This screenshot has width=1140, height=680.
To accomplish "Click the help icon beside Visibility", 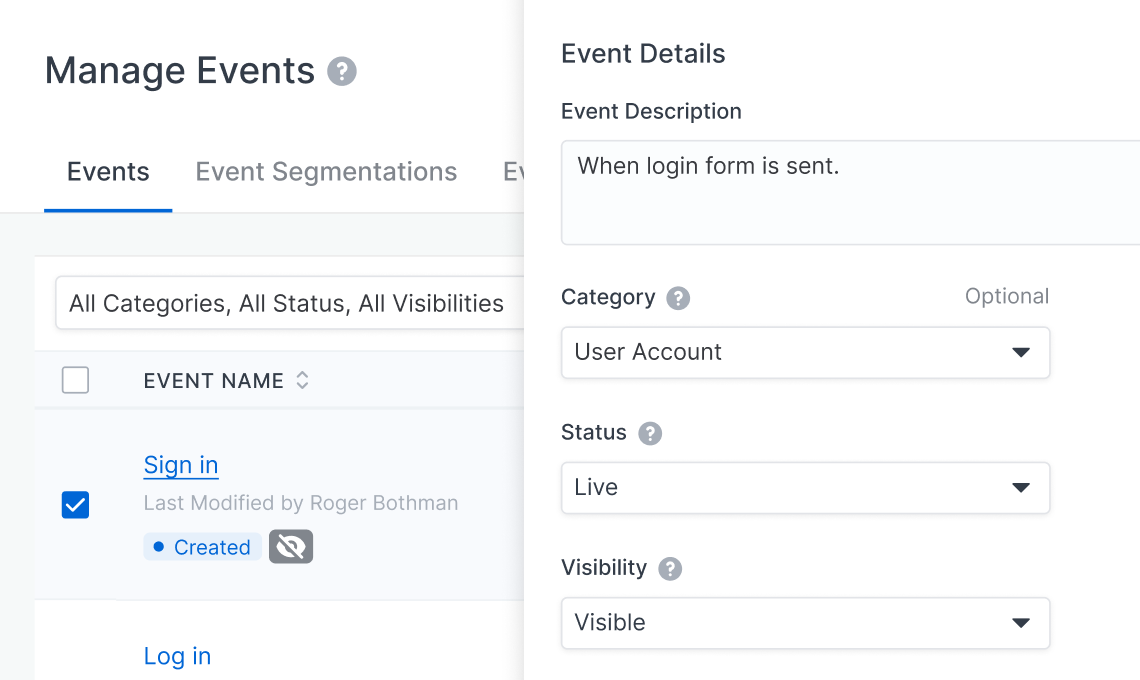I will pos(670,568).
